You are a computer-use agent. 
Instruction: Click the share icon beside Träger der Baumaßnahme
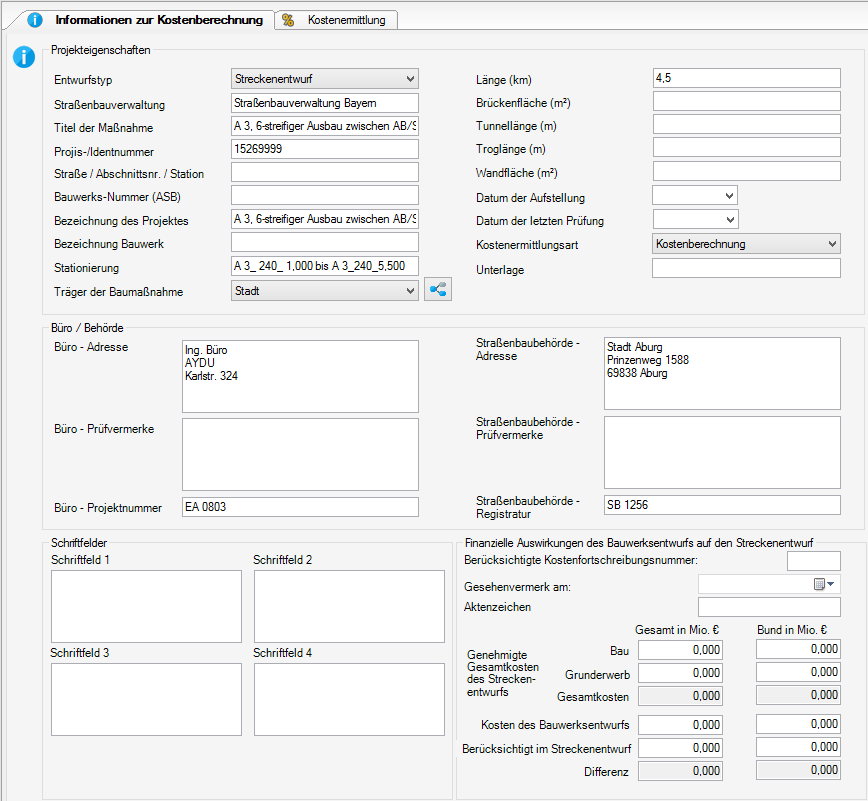click(x=438, y=290)
